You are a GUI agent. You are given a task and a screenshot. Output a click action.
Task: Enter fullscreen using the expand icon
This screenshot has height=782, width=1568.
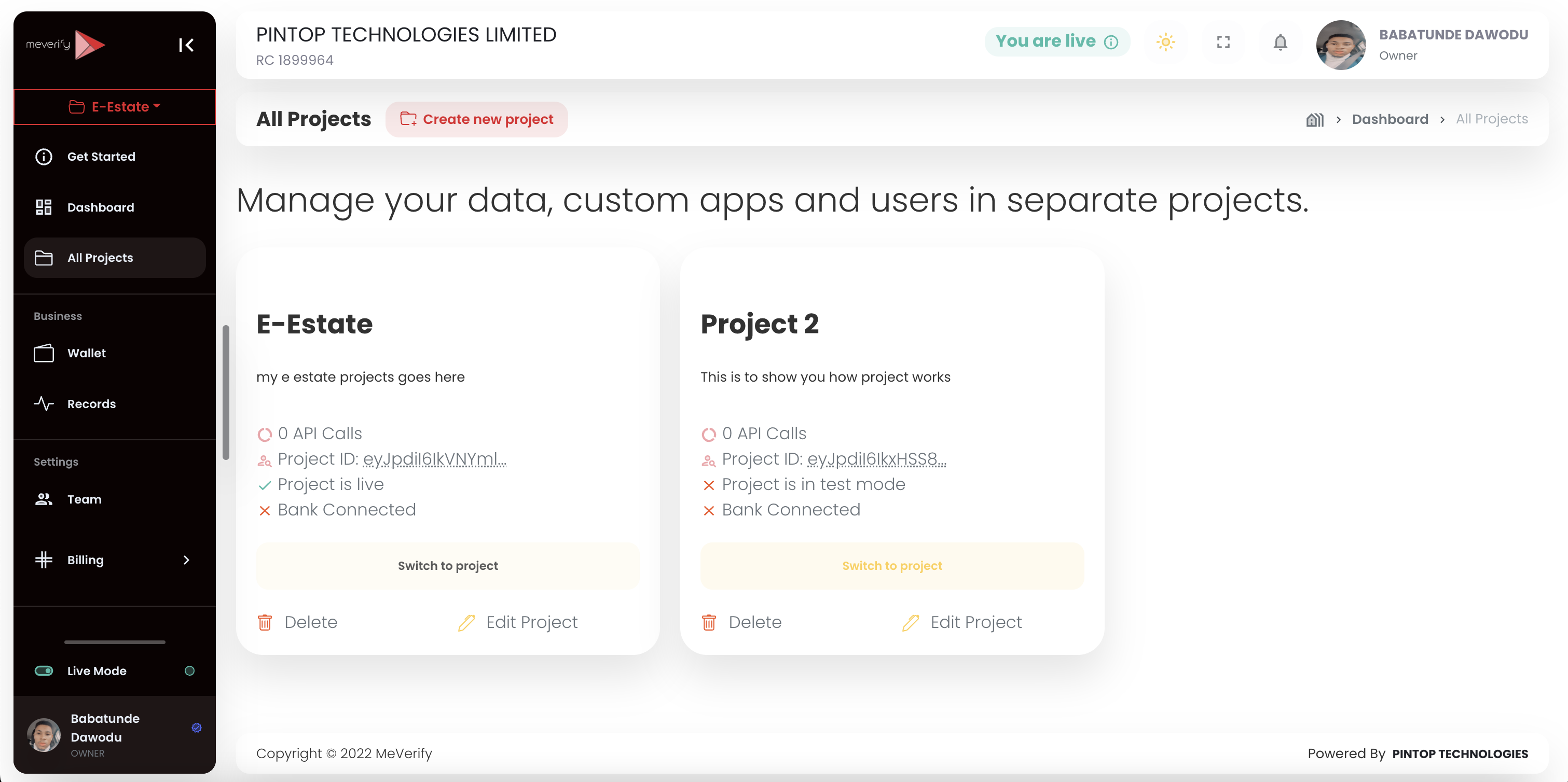coord(1223,42)
